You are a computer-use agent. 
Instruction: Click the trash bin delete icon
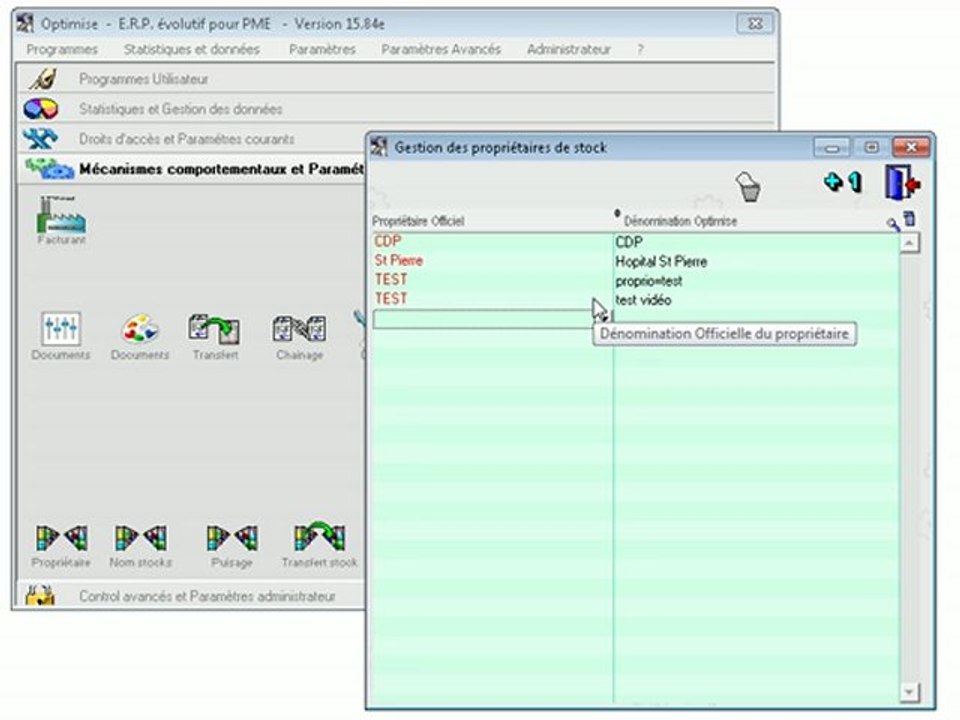click(748, 187)
